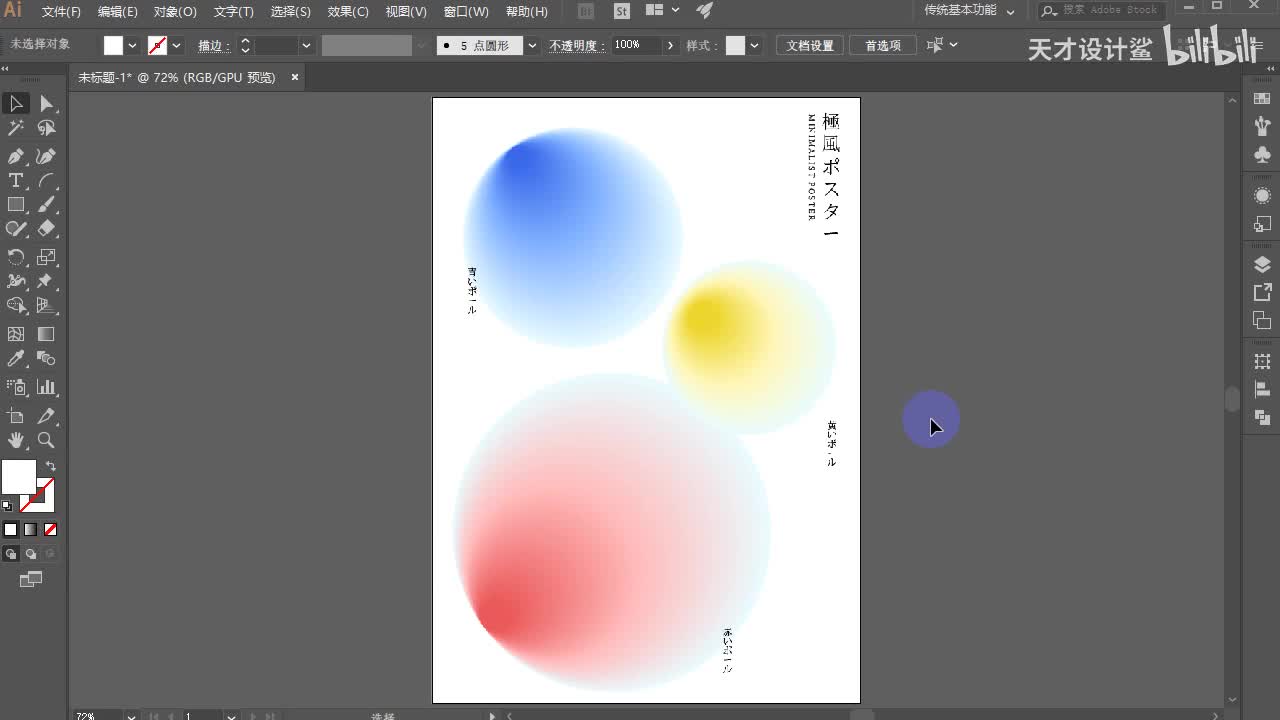This screenshot has width=1280, height=720.
Task: Select the Perspective Grid tool
Action: 46,306
